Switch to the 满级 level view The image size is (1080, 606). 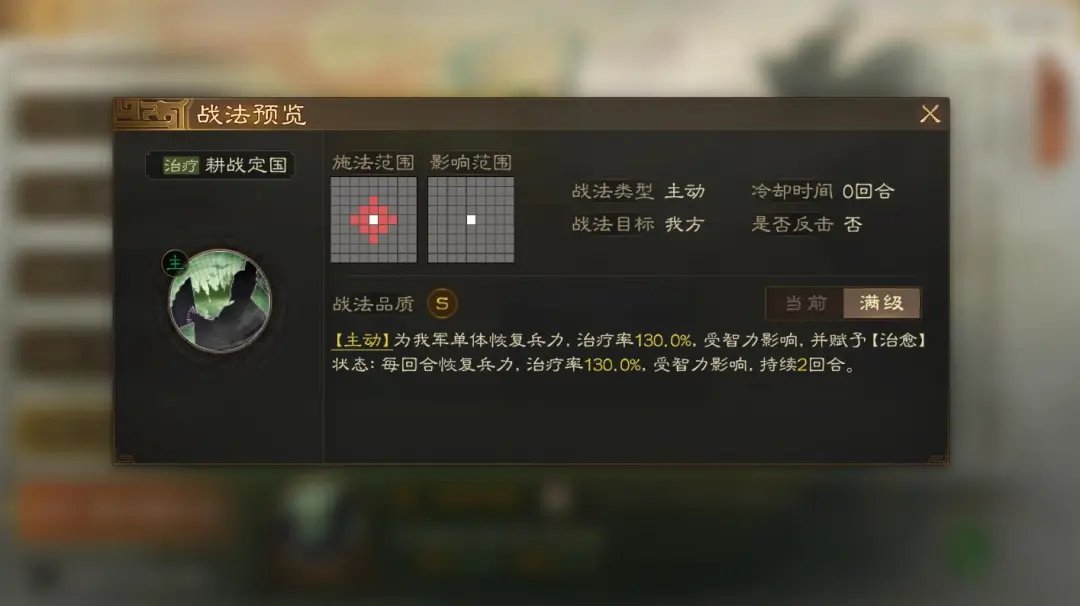[x=882, y=303]
